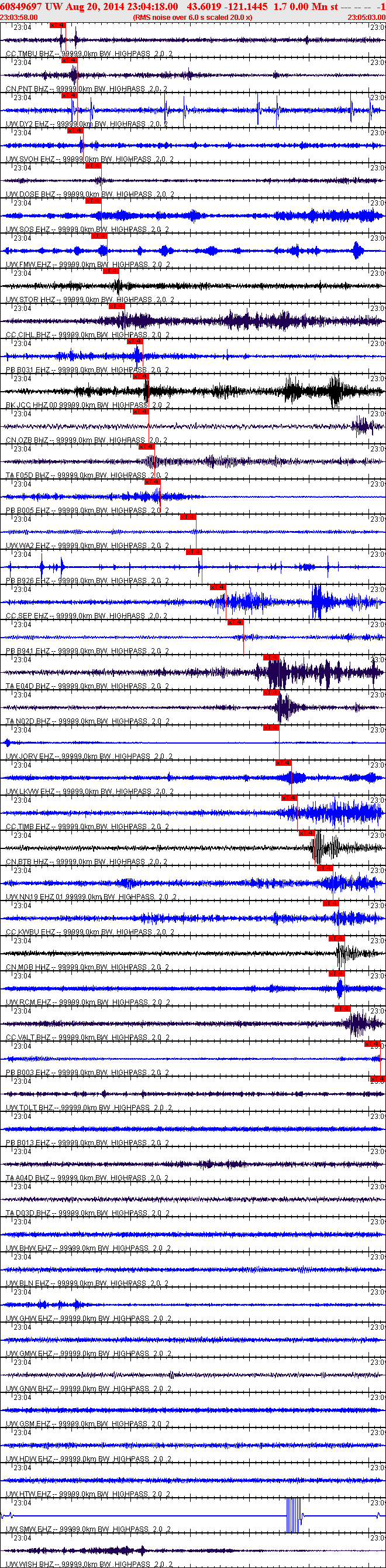Click the red pick flag above CC.TMBU trace
The width and height of the screenshot is (386, 1568).
57,25
